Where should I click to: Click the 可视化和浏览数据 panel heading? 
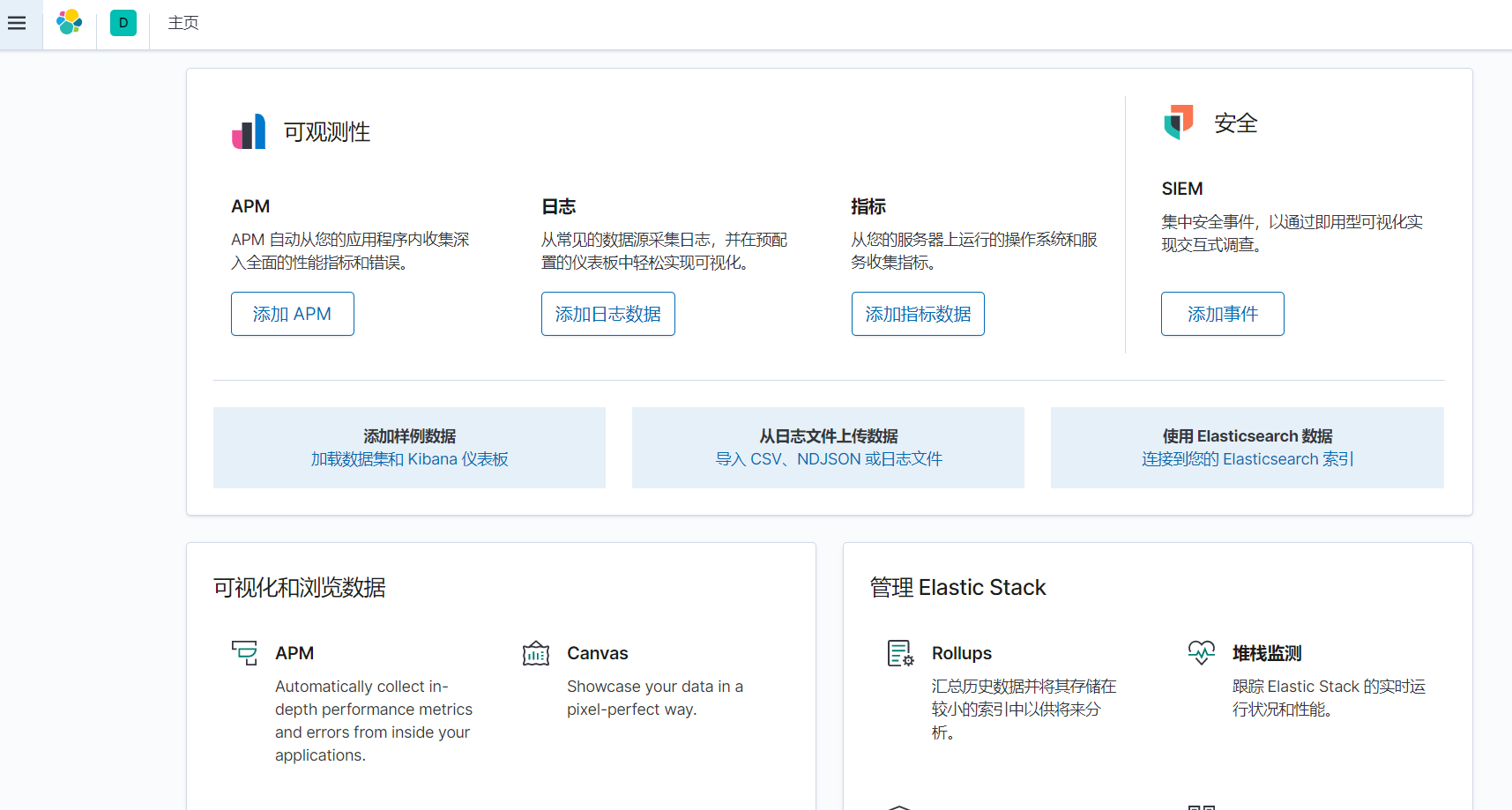(x=300, y=587)
